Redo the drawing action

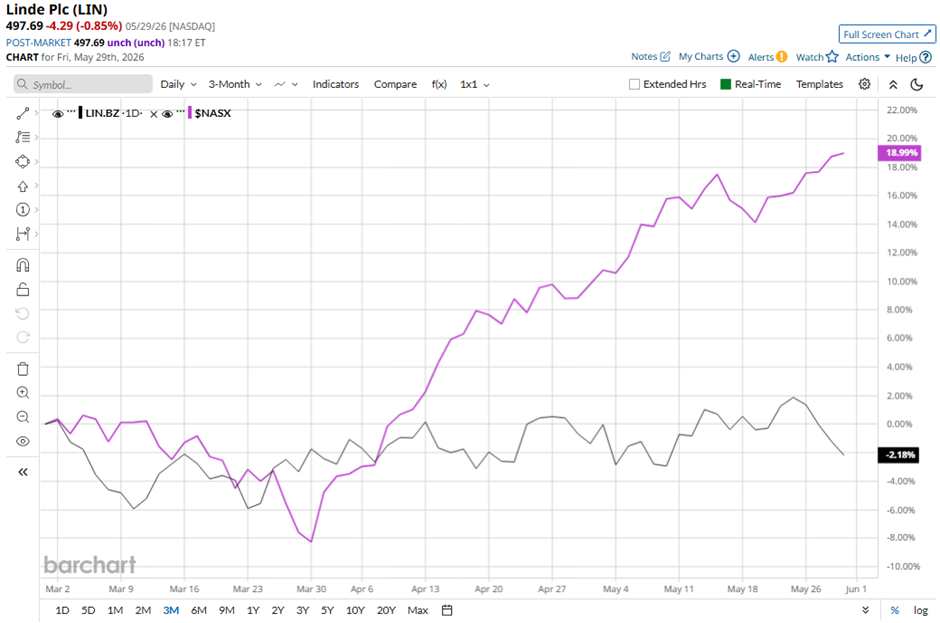pos(23,337)
